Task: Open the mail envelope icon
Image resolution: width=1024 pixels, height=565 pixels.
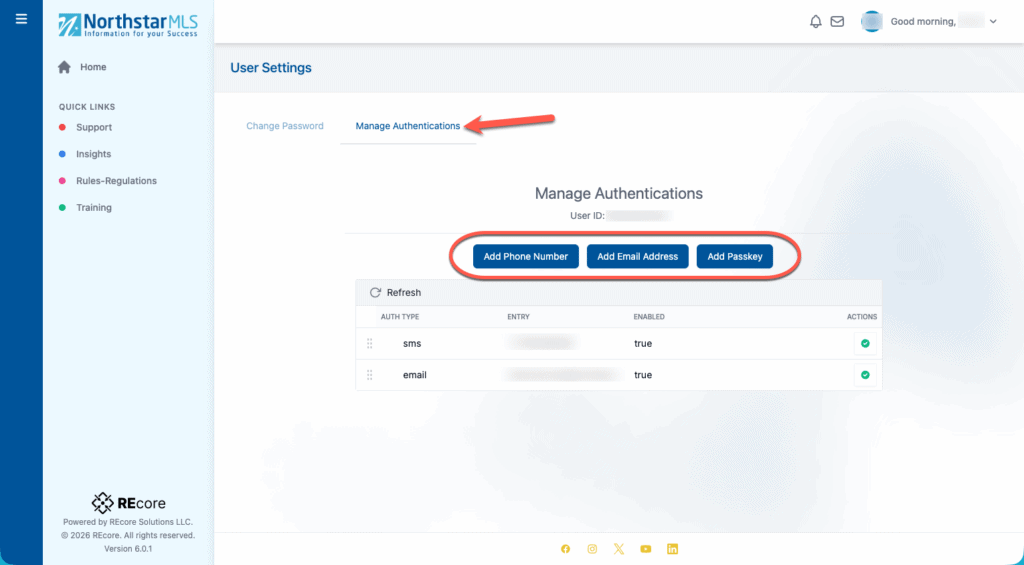Action: [x=837, y=21]
